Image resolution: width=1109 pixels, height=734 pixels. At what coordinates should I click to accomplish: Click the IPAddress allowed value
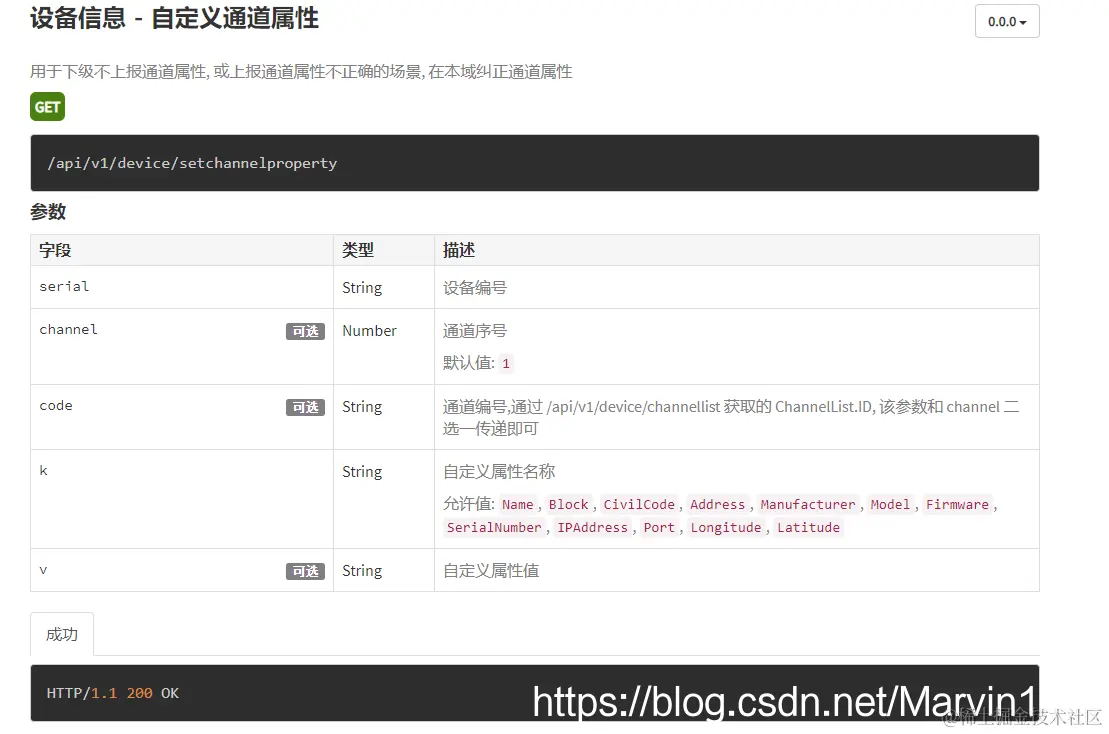click(592, 528)
